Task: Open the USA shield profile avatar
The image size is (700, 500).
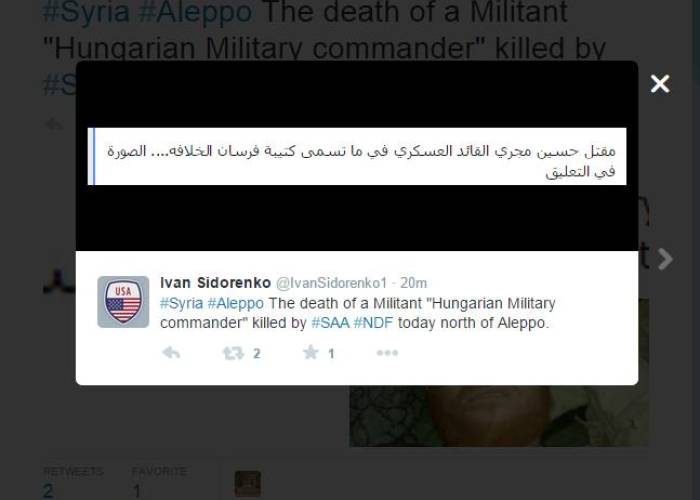Action: (123, 302)
